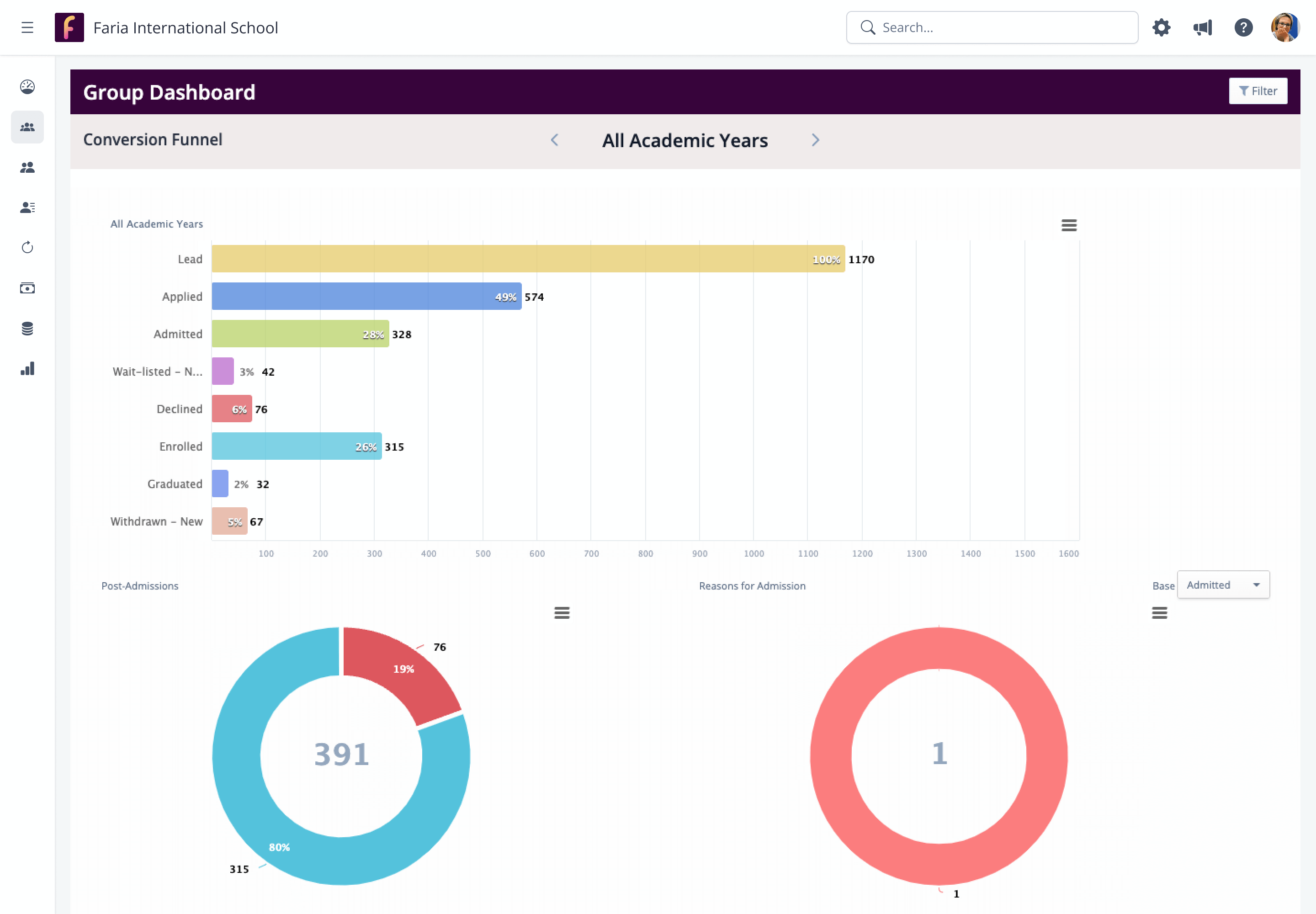
Task: Open the contact list sidebar icon
Action: [x=27, y=207]
